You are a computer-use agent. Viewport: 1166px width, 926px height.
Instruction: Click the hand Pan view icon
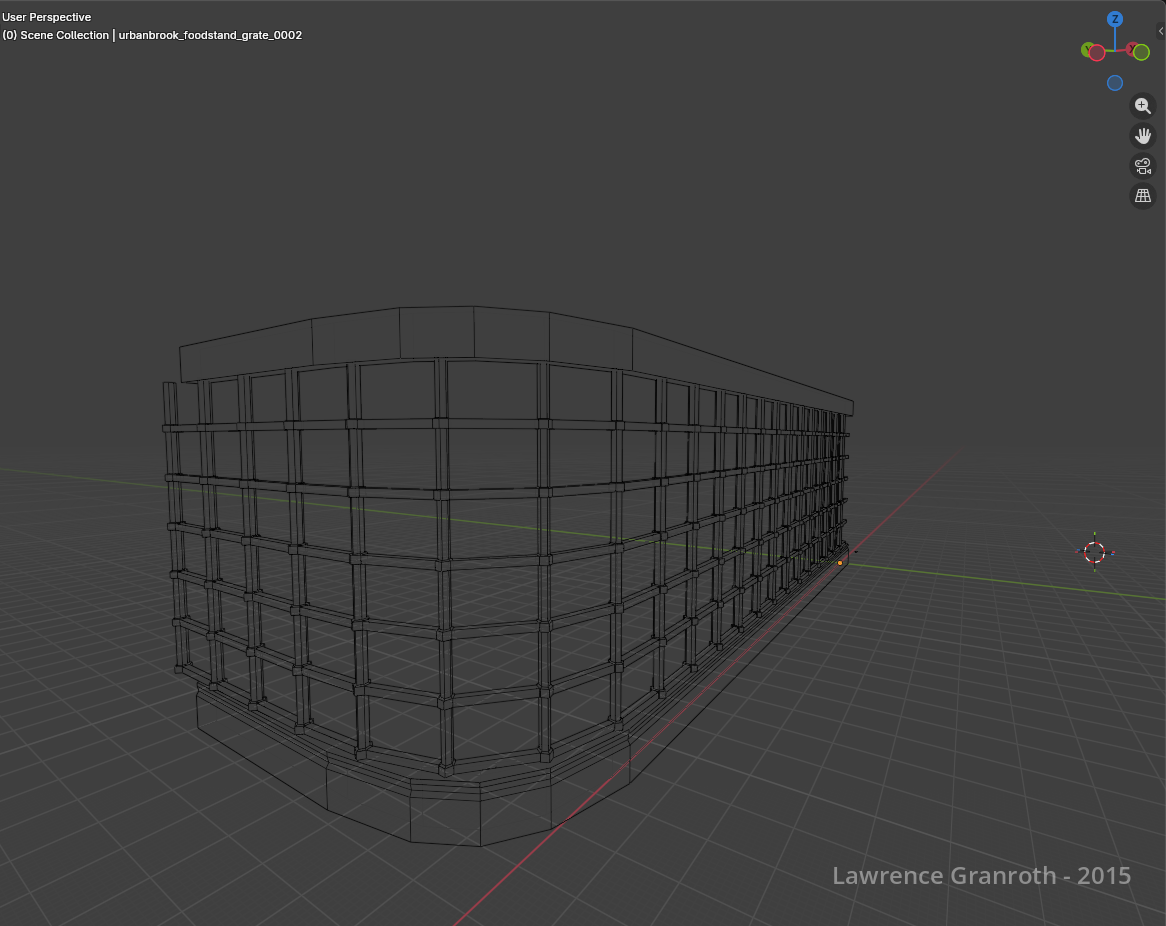coord(1142,136)
